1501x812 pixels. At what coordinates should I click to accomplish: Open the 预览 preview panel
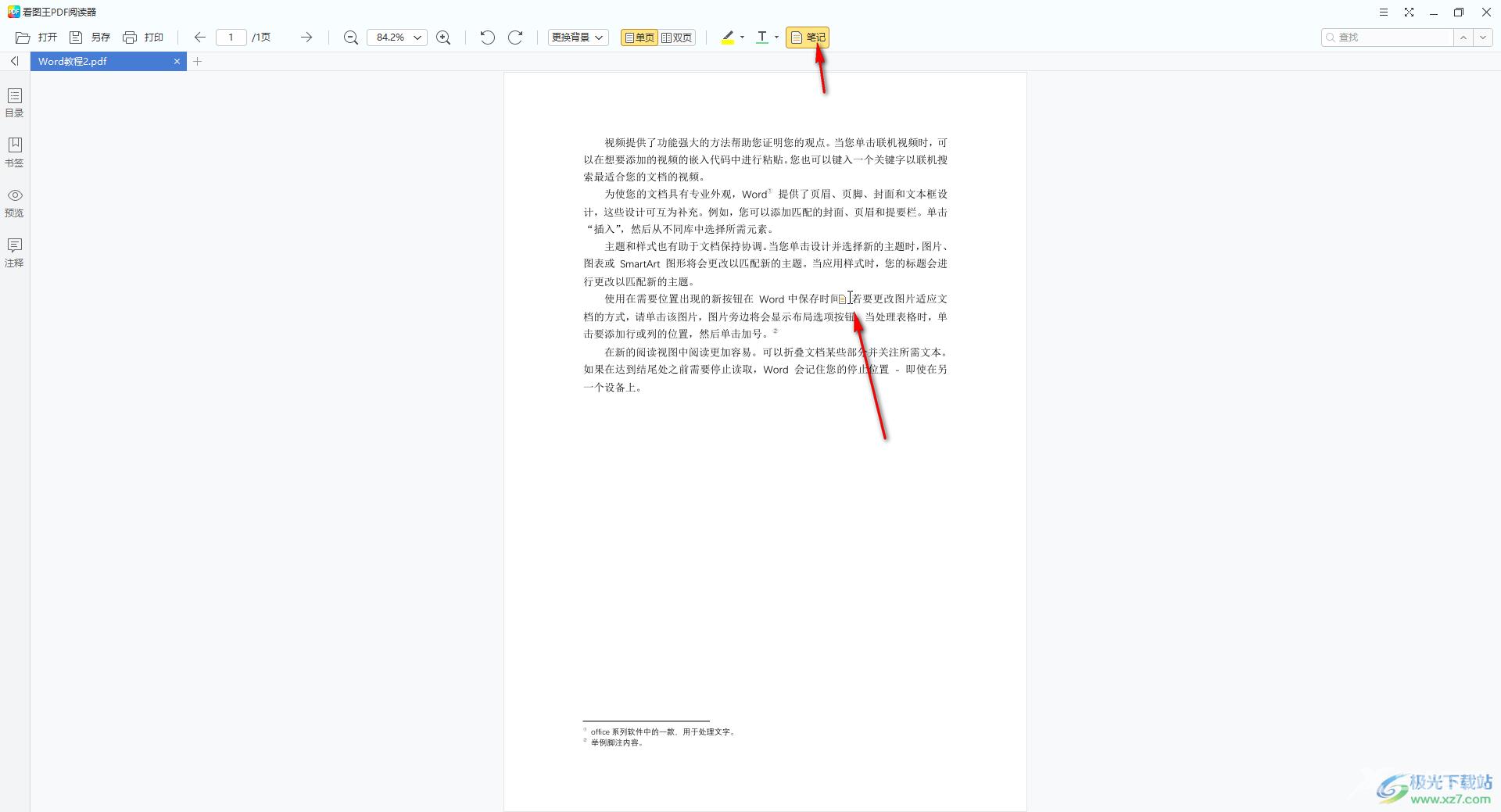tap(14, 202)
